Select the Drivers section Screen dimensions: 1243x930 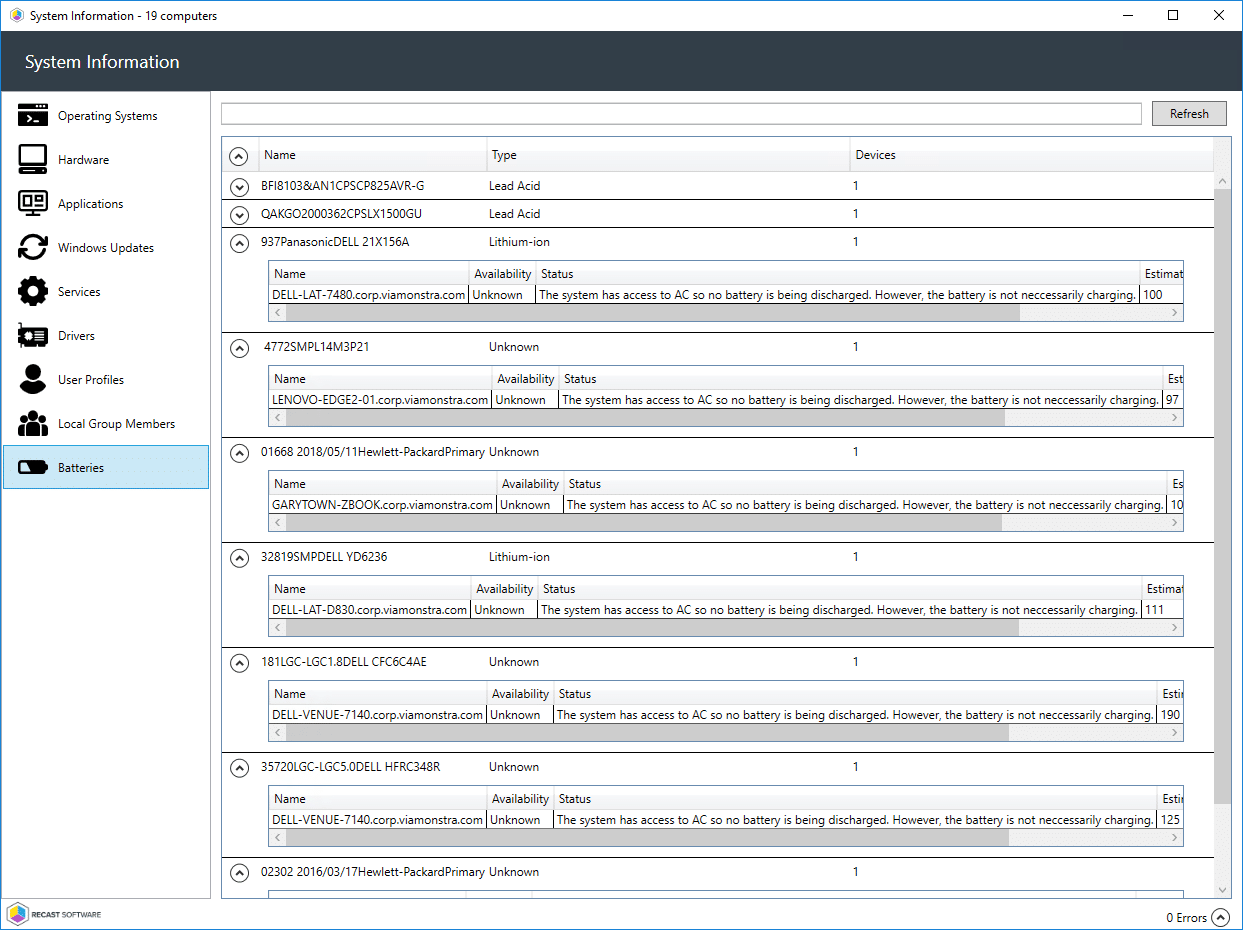coord(106,336)
